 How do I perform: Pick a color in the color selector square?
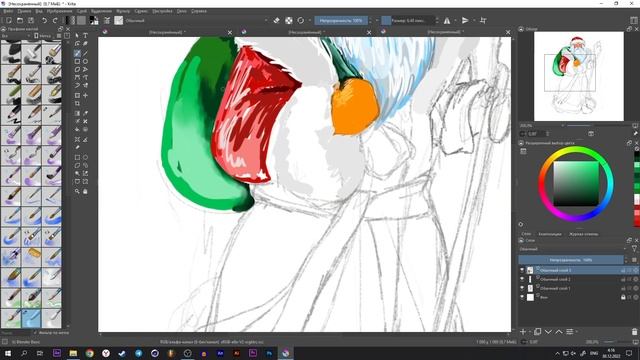(576, 184)
